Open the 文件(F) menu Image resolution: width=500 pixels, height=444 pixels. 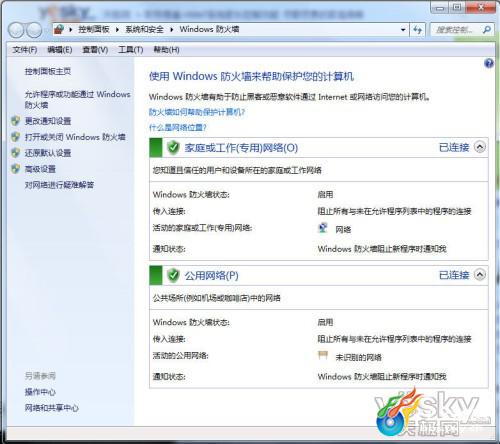coord(25,50)
